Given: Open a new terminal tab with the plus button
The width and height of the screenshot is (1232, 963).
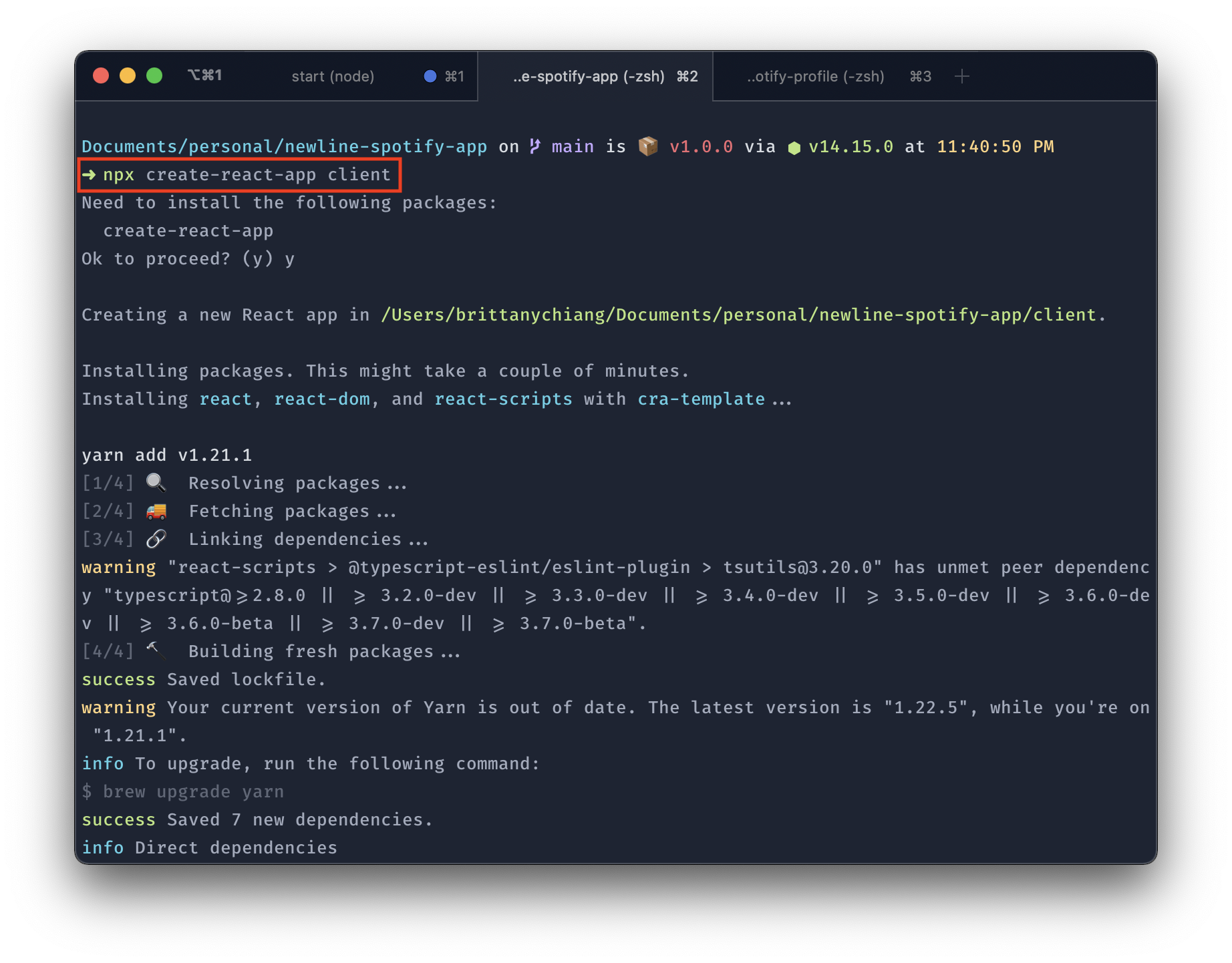Looking at the screenshot, I should [962, 75].
